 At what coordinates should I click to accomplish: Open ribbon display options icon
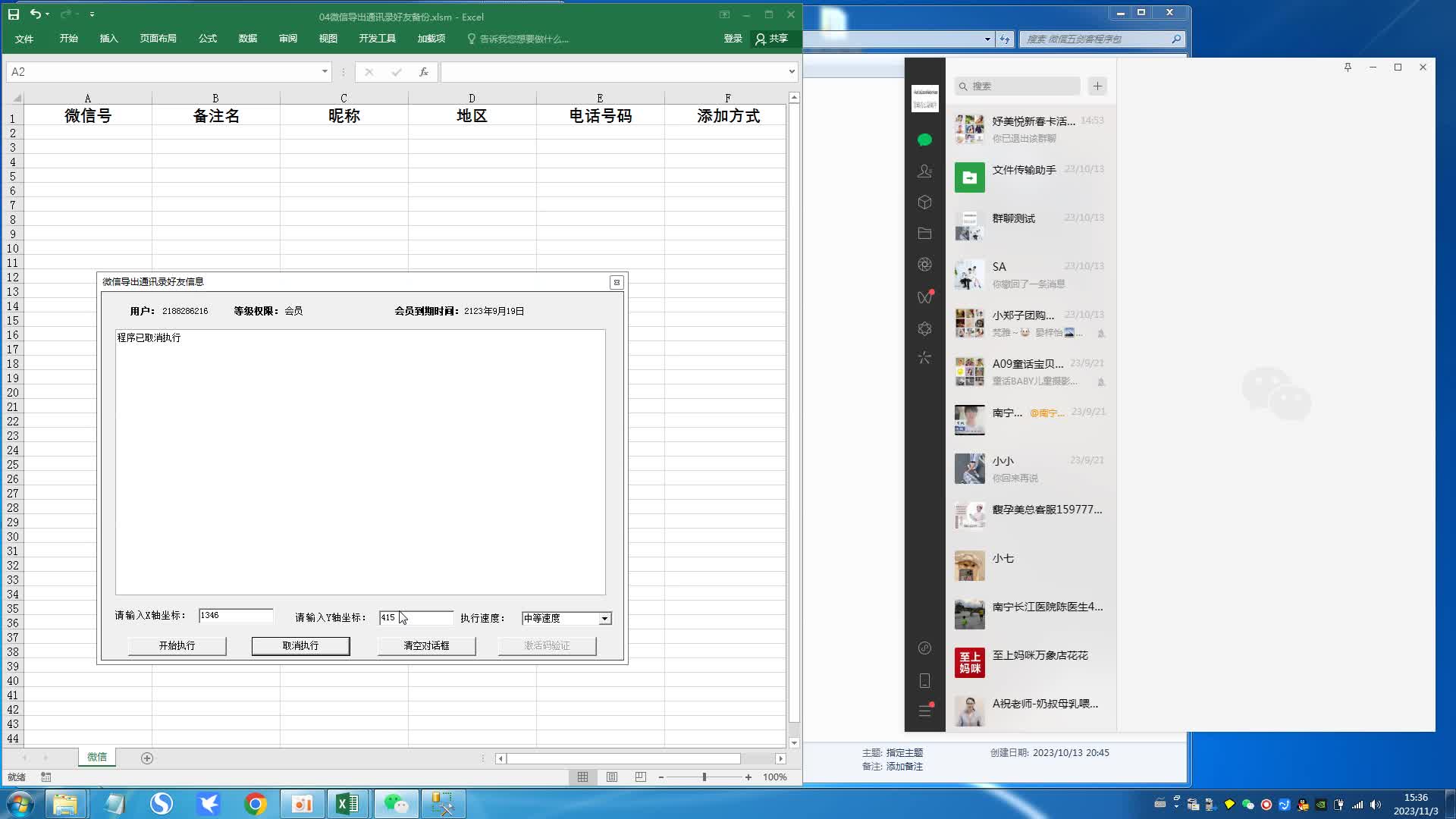(724, 14)
